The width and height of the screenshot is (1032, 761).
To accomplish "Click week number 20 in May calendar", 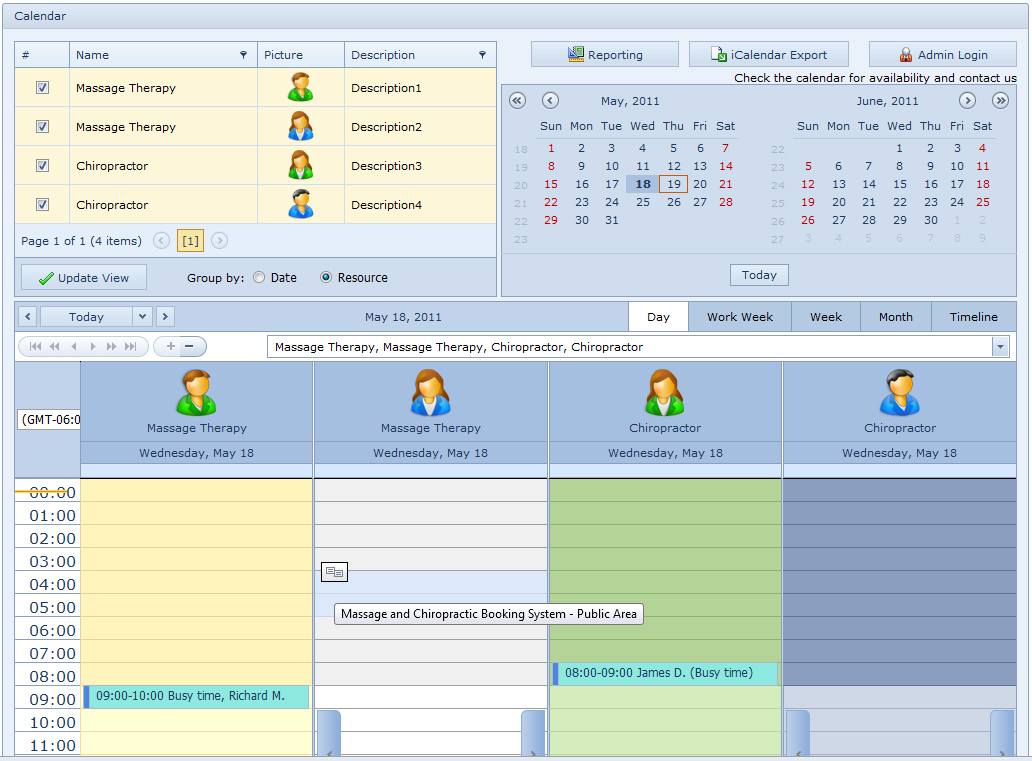I will point(521,185).
